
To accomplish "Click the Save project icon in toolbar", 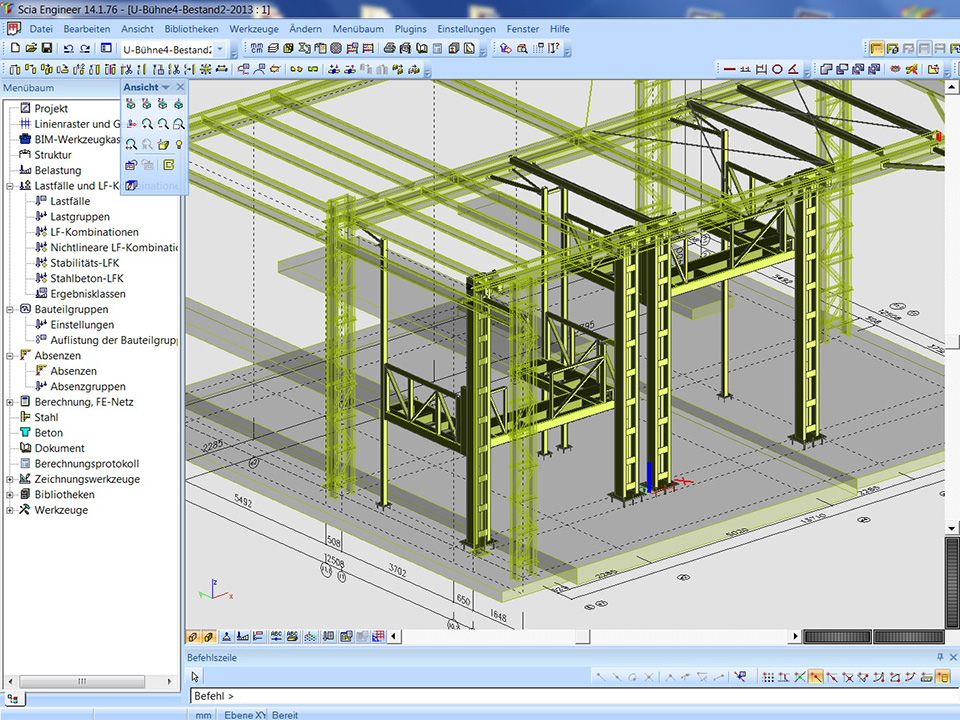I will click(x=46, y=48).
